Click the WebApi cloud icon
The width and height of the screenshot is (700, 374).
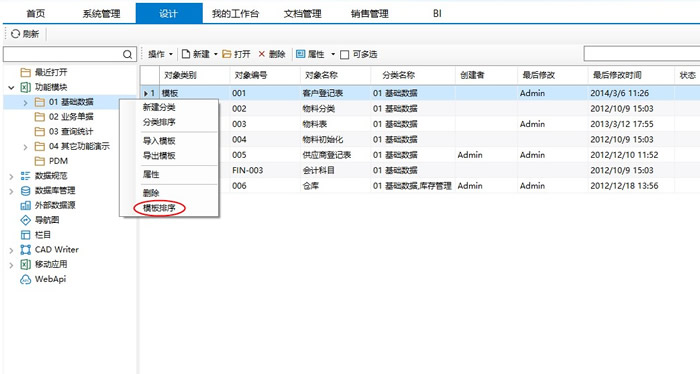25,279
